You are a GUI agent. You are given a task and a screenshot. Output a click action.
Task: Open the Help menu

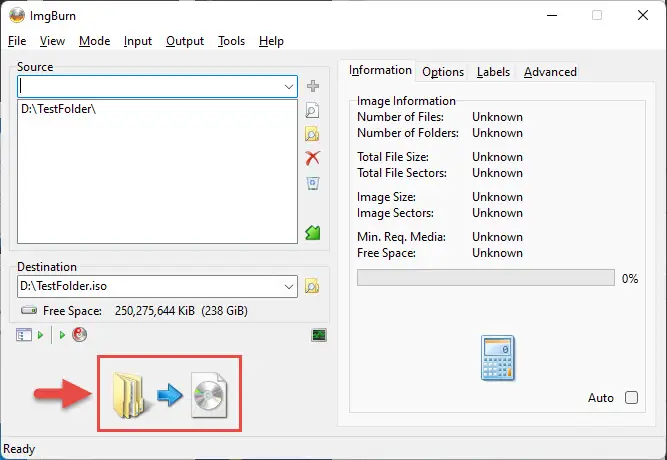[271, 41]
